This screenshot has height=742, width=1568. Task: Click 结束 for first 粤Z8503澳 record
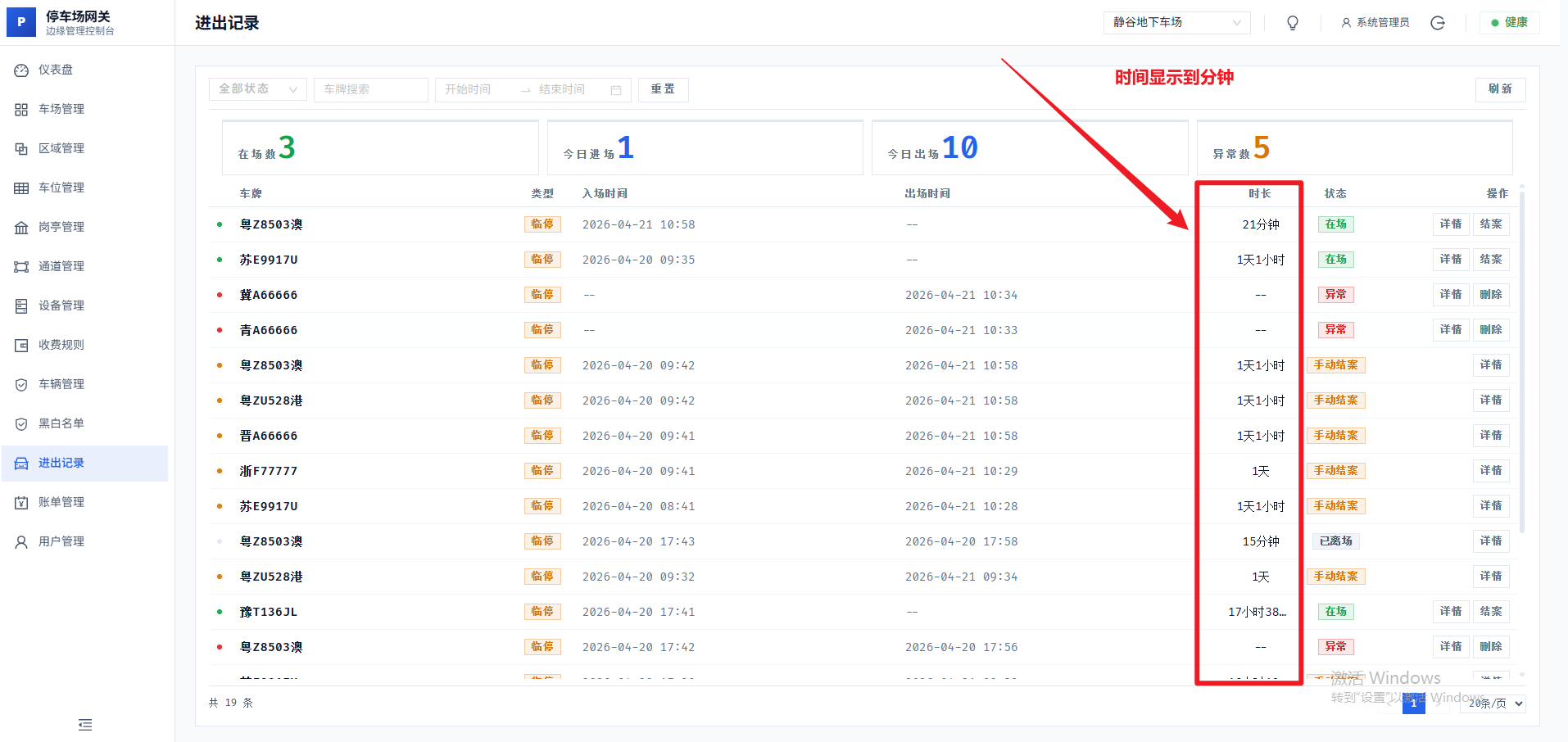point(1490,224)
